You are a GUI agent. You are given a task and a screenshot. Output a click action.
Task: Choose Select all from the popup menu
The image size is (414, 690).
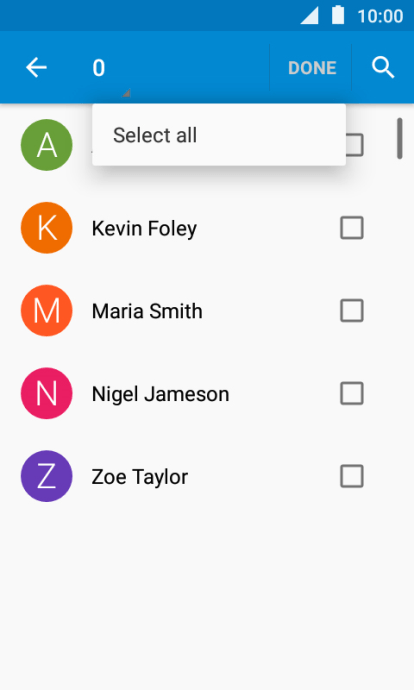tap(219, 135)
